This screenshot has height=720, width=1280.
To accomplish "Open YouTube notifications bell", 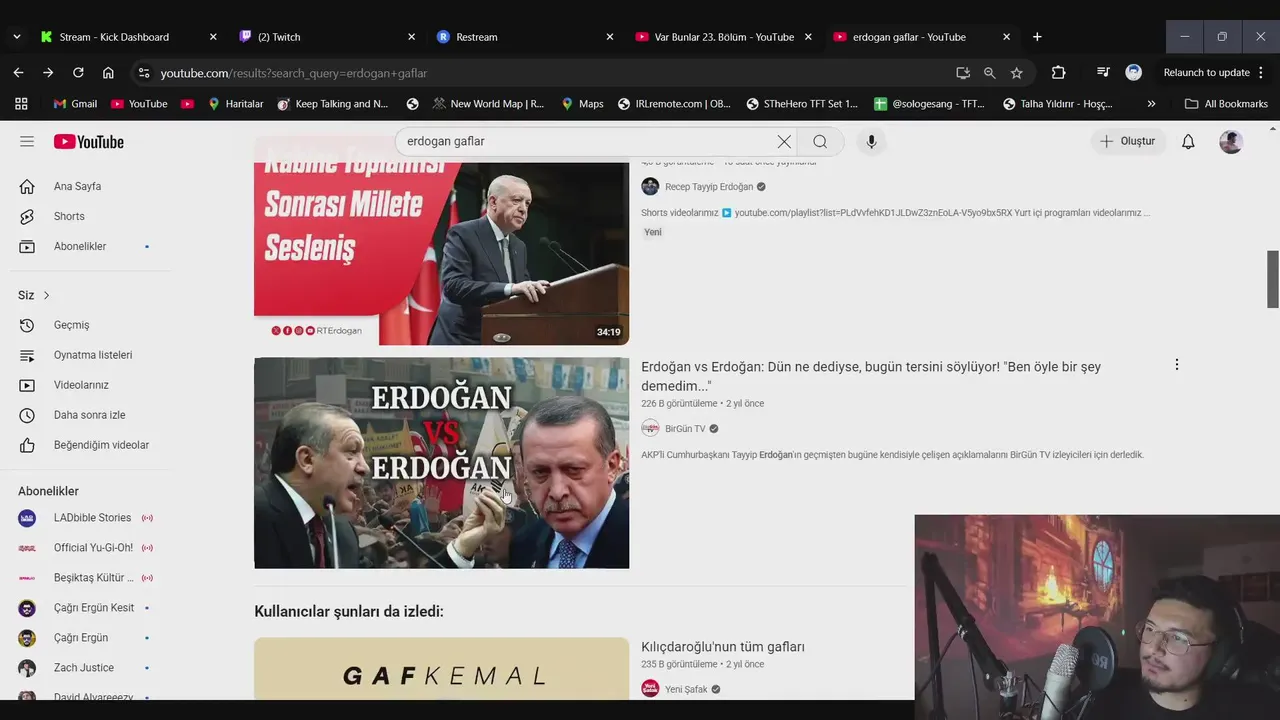I will [1188, 141].
